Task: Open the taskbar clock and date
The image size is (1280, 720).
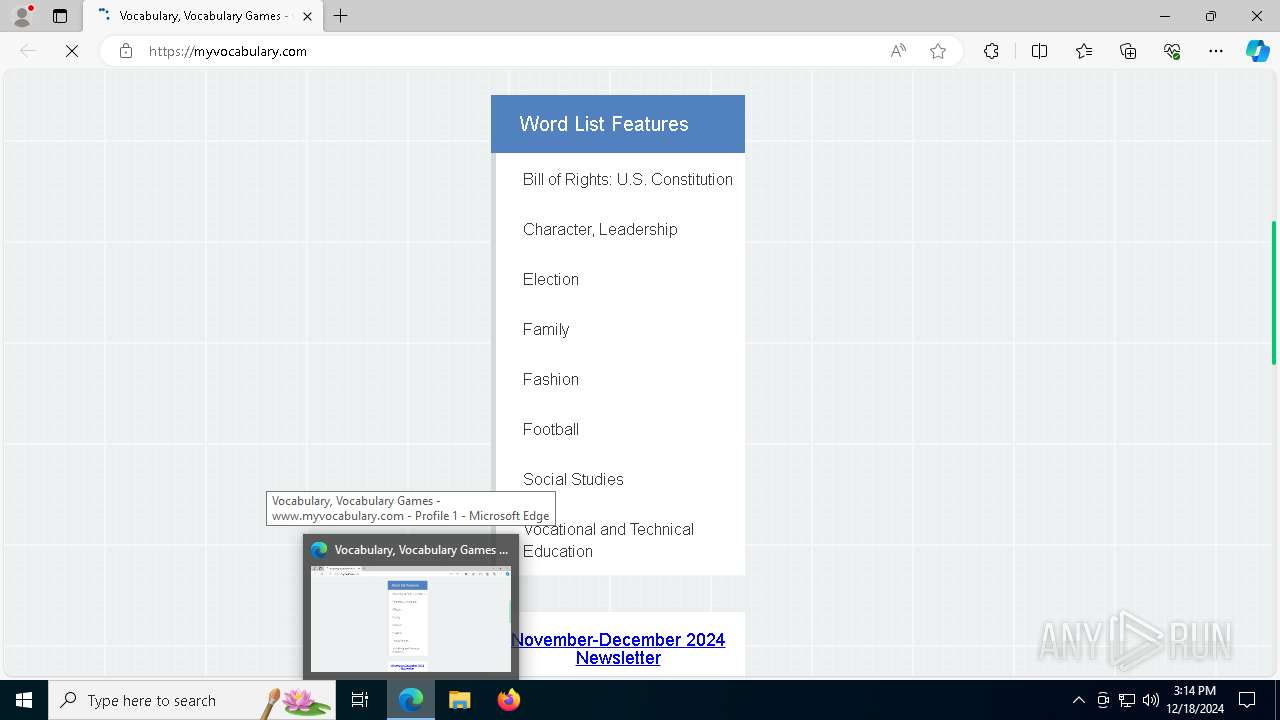Action: [x=1195, y=700]
